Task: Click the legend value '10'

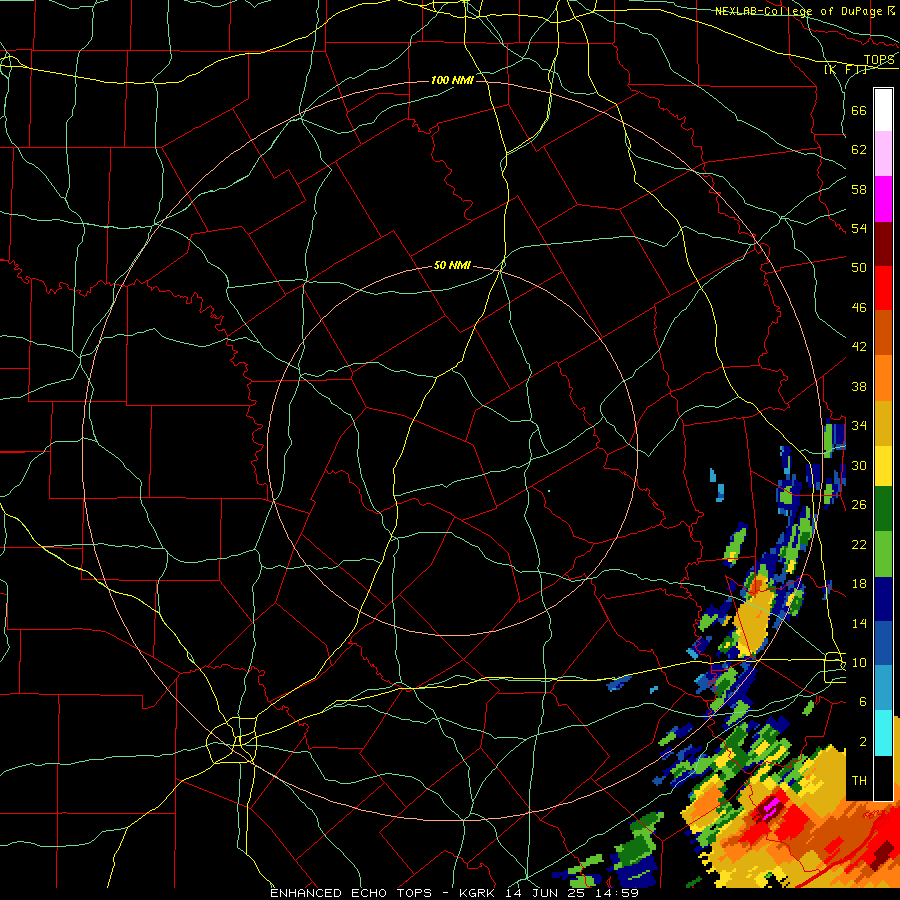Action: (x=859, y=663)
